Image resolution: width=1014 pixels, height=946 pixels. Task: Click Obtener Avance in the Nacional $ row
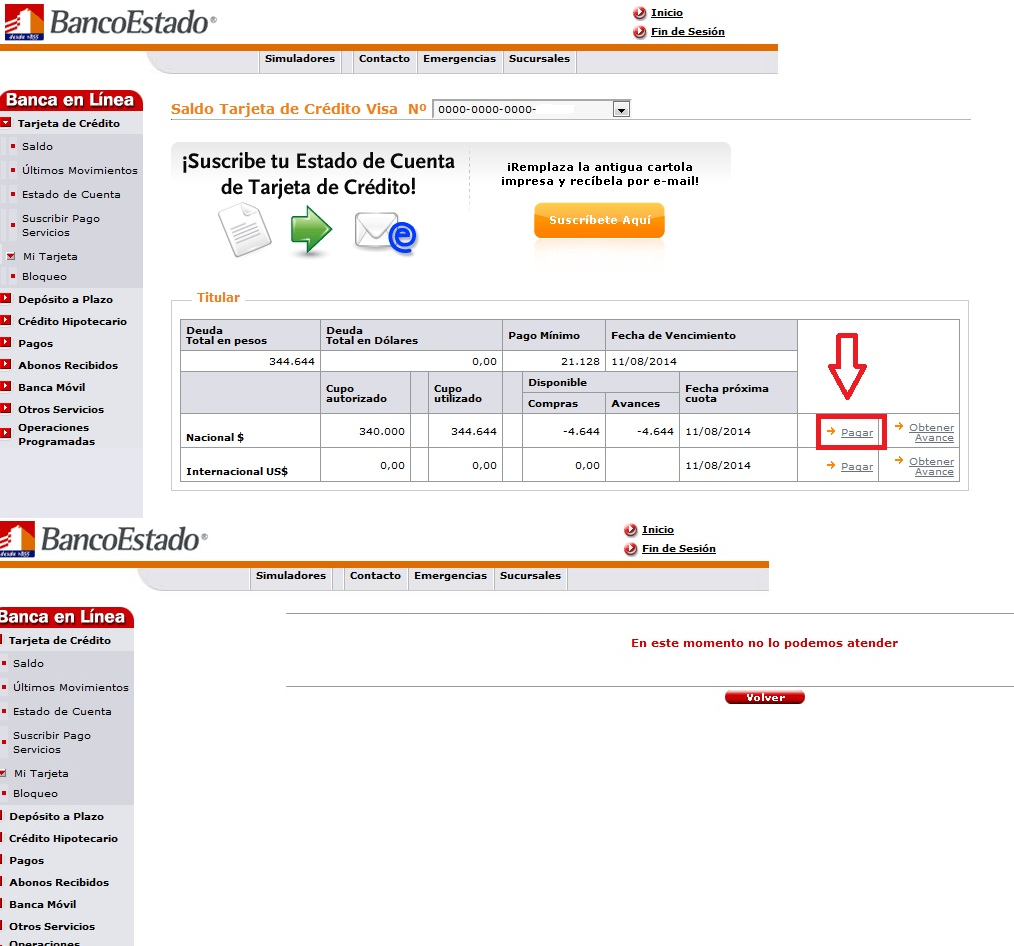pos(931,433)
